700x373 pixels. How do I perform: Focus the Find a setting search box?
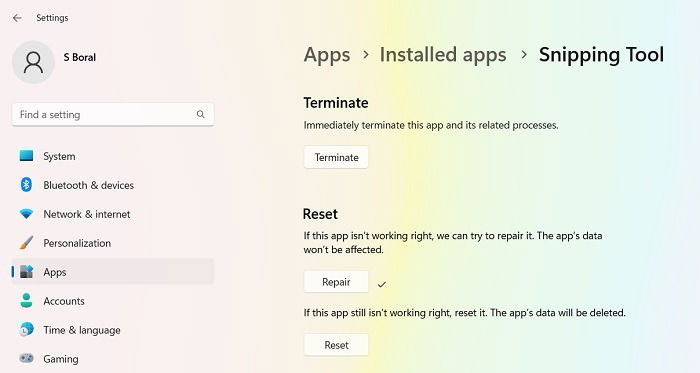tap(113, 114)
